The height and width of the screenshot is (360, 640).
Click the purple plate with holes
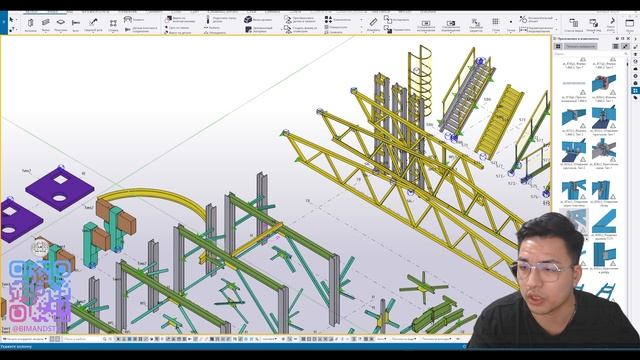click(x=60, y=189)
